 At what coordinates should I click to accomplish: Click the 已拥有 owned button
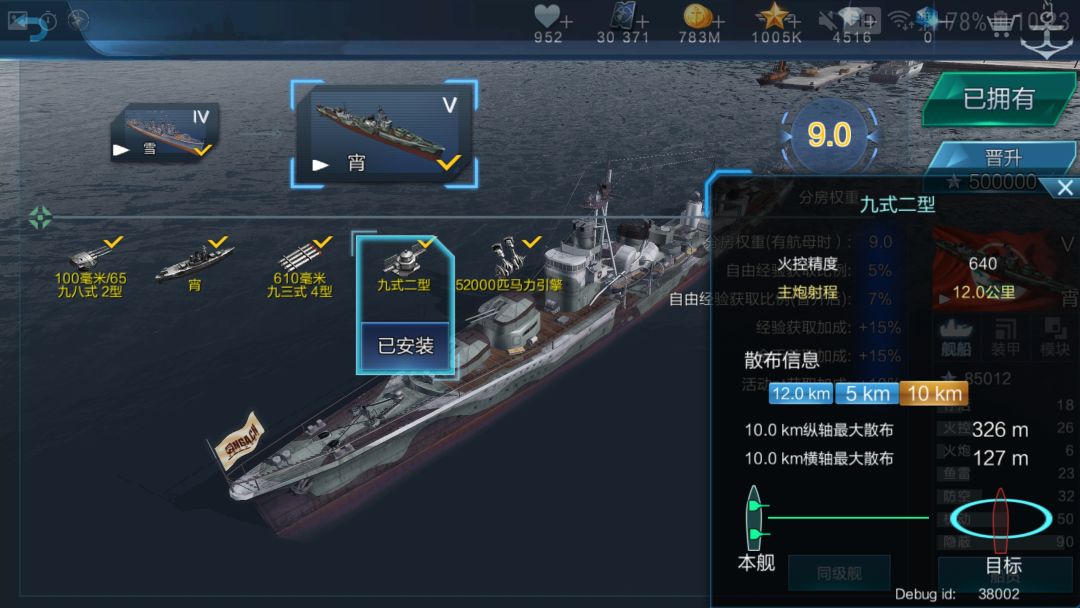click(999, 98)
